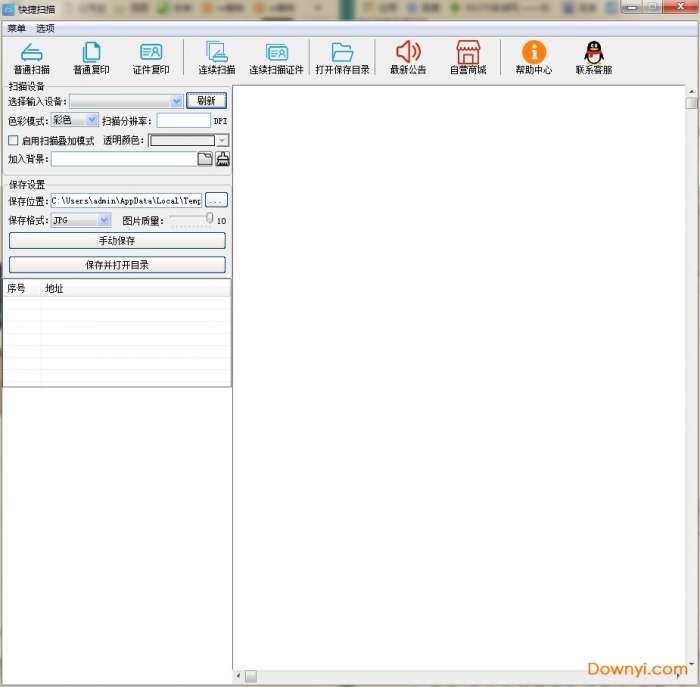Enable the 启用扫描叠加模式 checkbox
The width and height of the screenshot is (700, 687).
tap(14, 141)
